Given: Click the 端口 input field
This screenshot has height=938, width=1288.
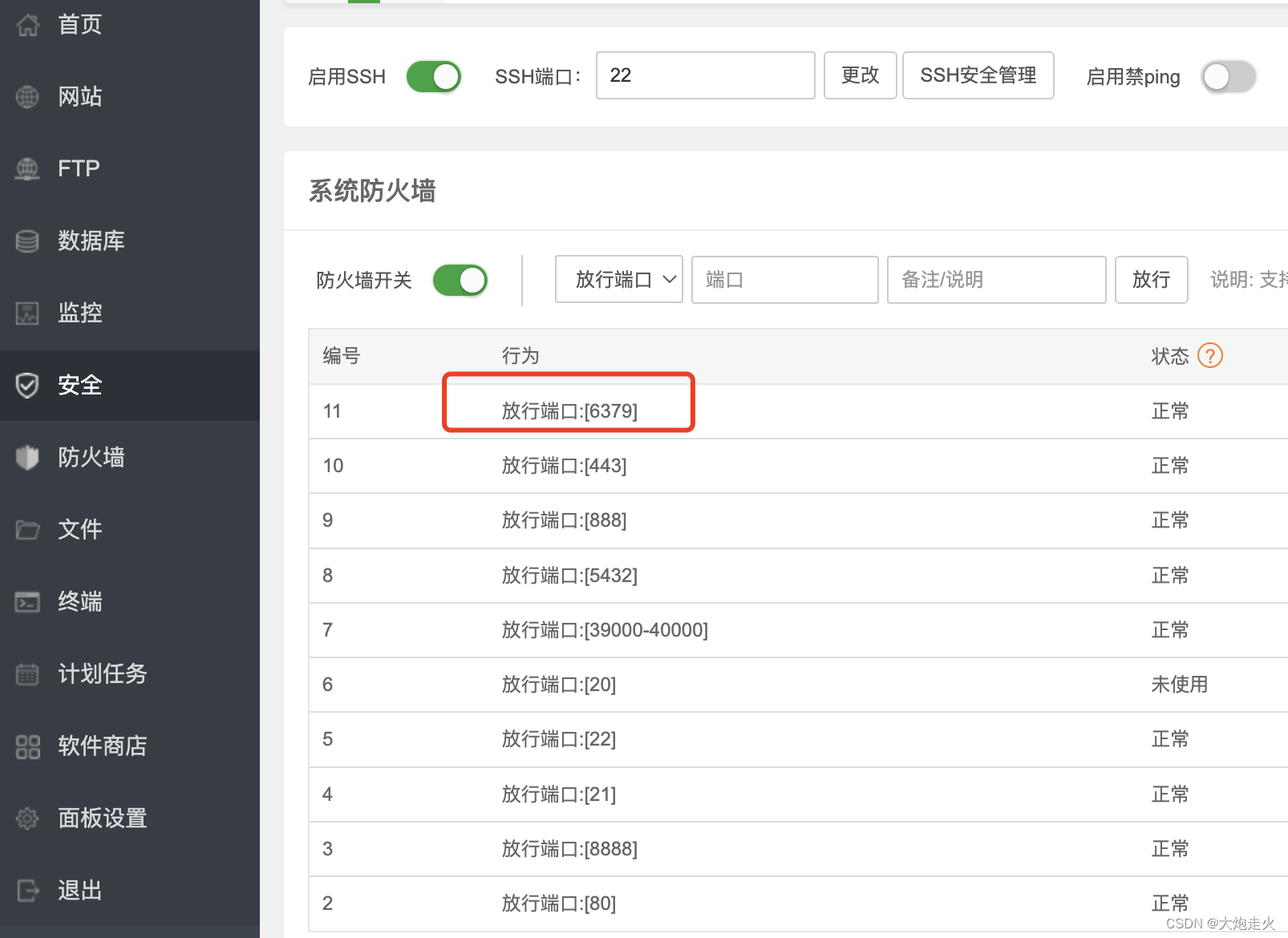Looking at the screenshot, I should [785, 280].
